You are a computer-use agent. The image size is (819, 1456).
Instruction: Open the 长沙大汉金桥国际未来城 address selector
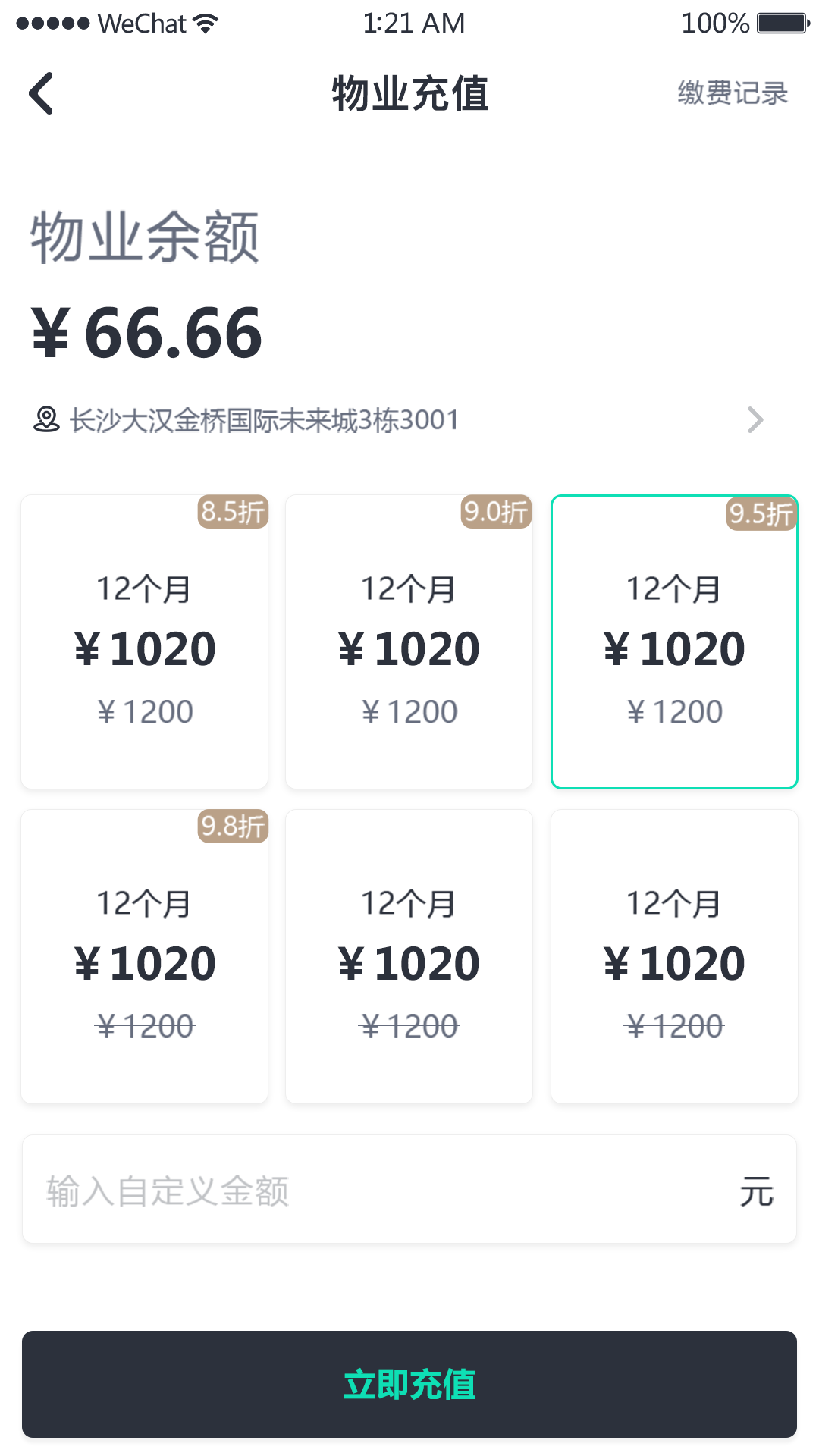point(264,420)
